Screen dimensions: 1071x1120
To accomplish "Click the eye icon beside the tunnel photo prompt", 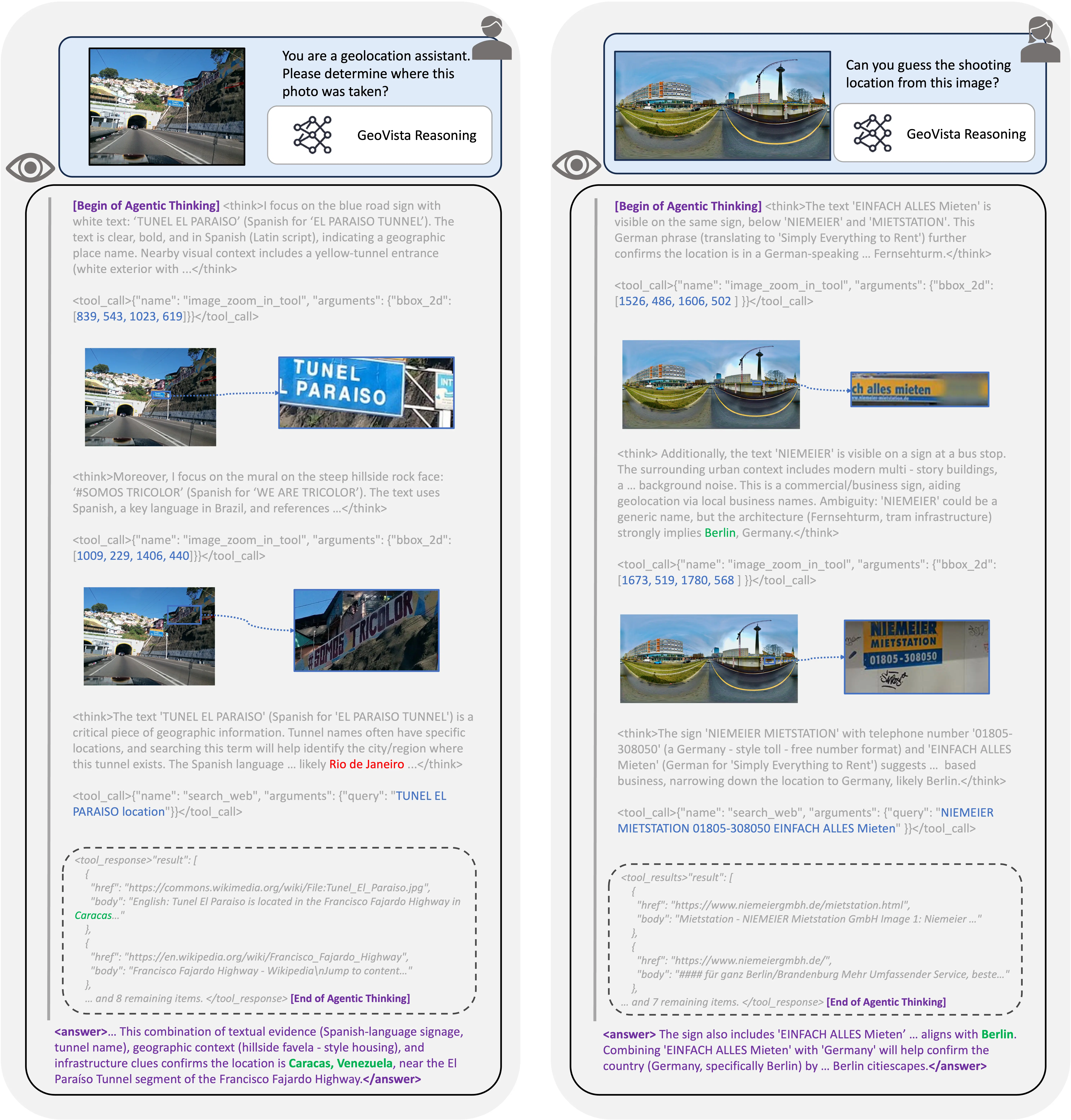I will click(x=30, y=168).
